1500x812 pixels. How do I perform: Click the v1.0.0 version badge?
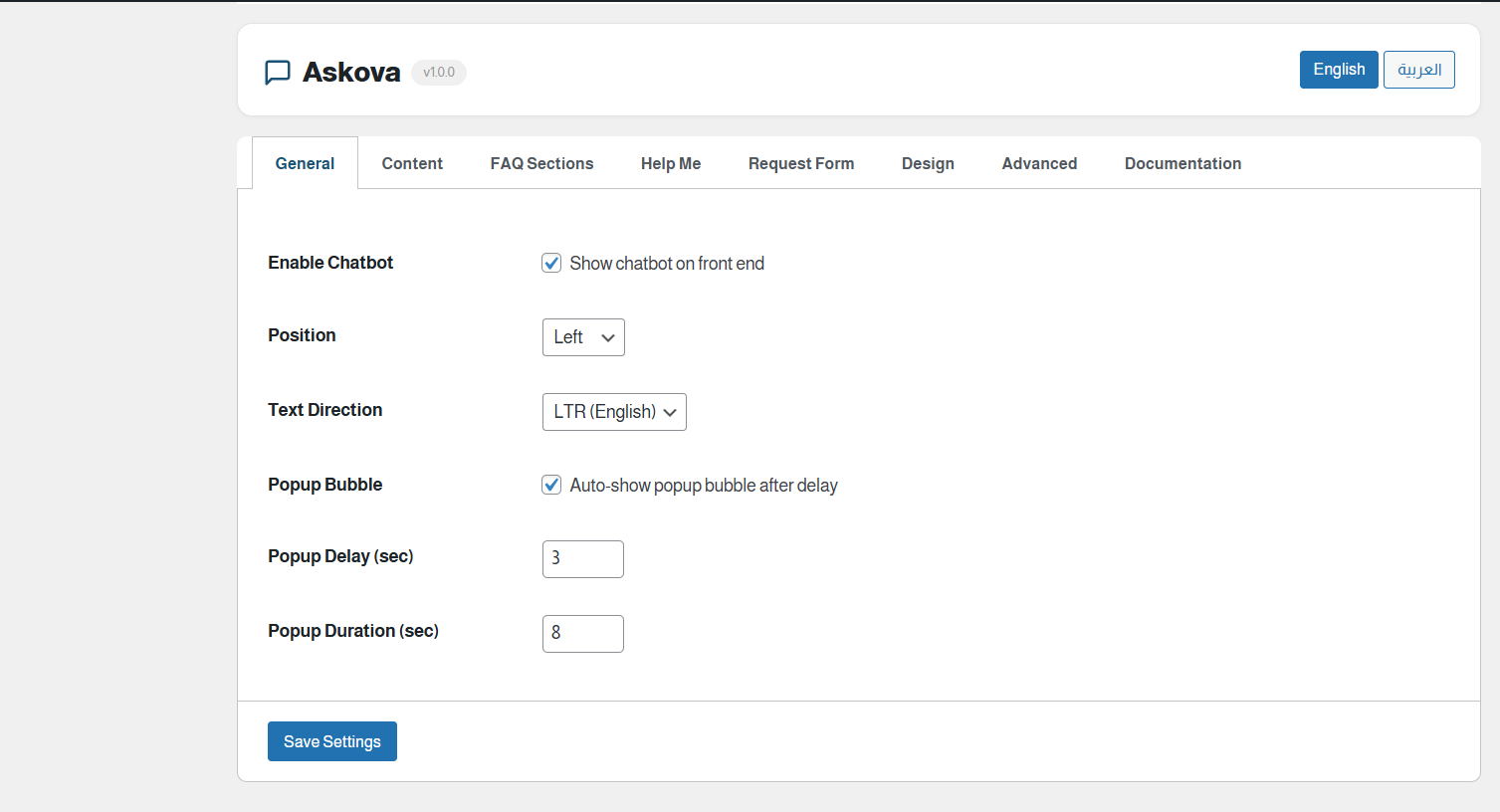click(x=438, y=72)
